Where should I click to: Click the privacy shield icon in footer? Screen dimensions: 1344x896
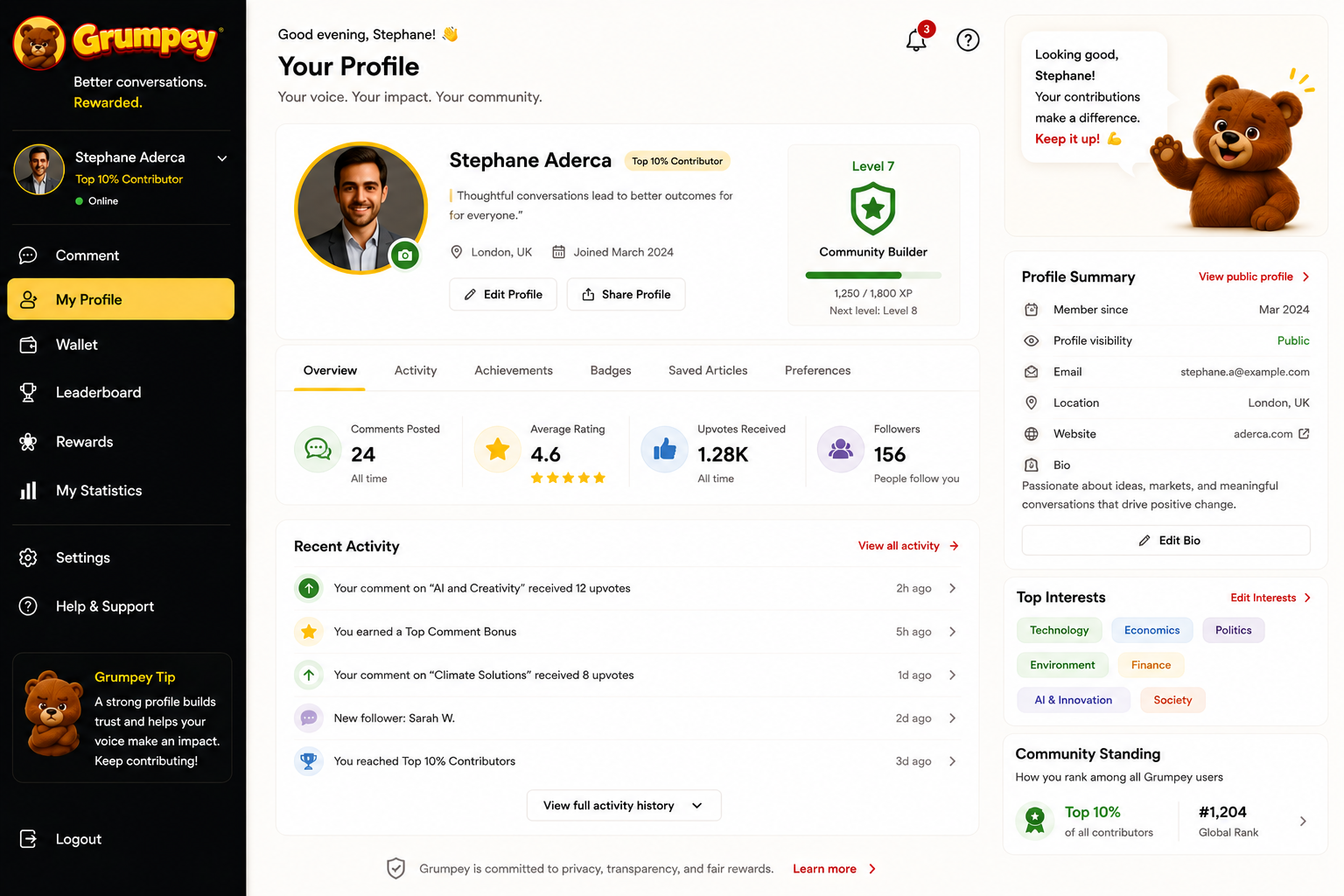pyautogui.click(x=395, y=868)
